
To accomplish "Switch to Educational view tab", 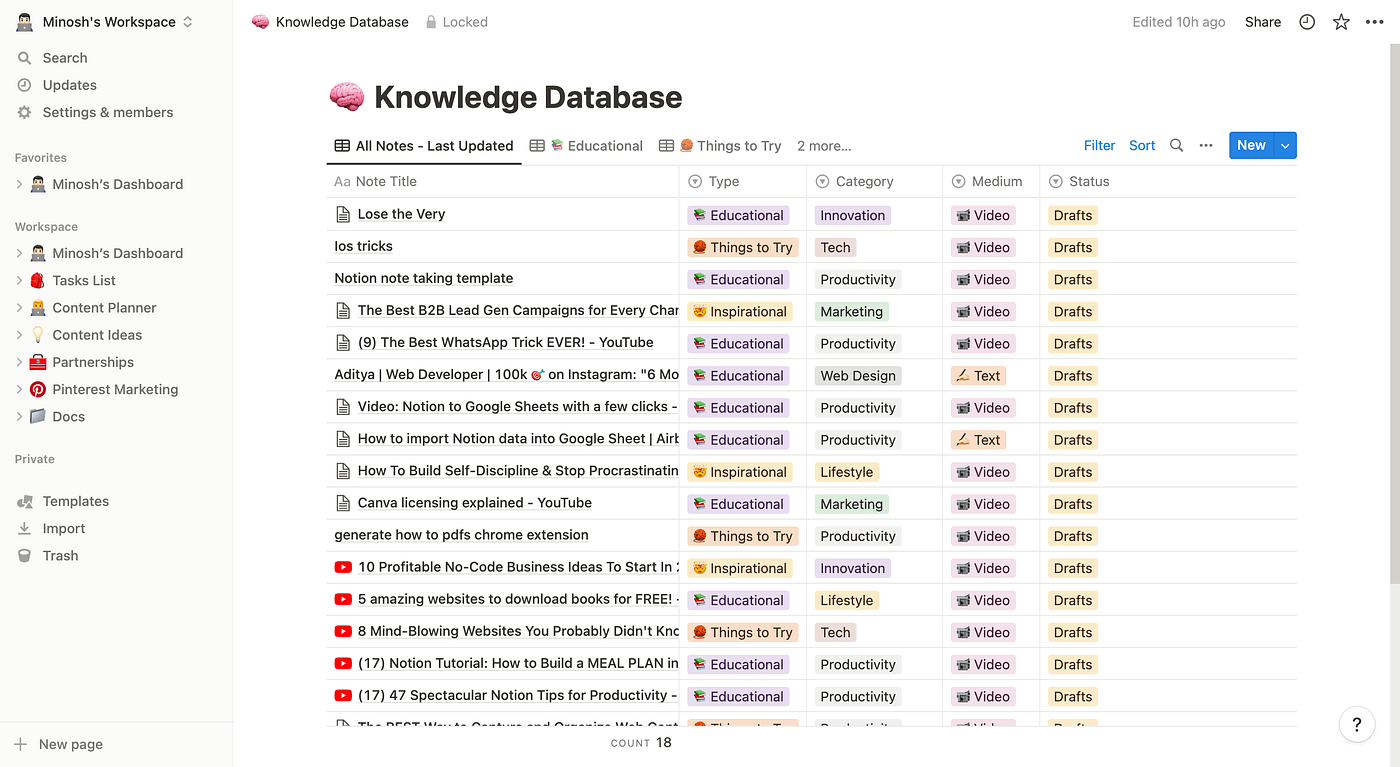I will pyautogui.click(x=586, y=146).
